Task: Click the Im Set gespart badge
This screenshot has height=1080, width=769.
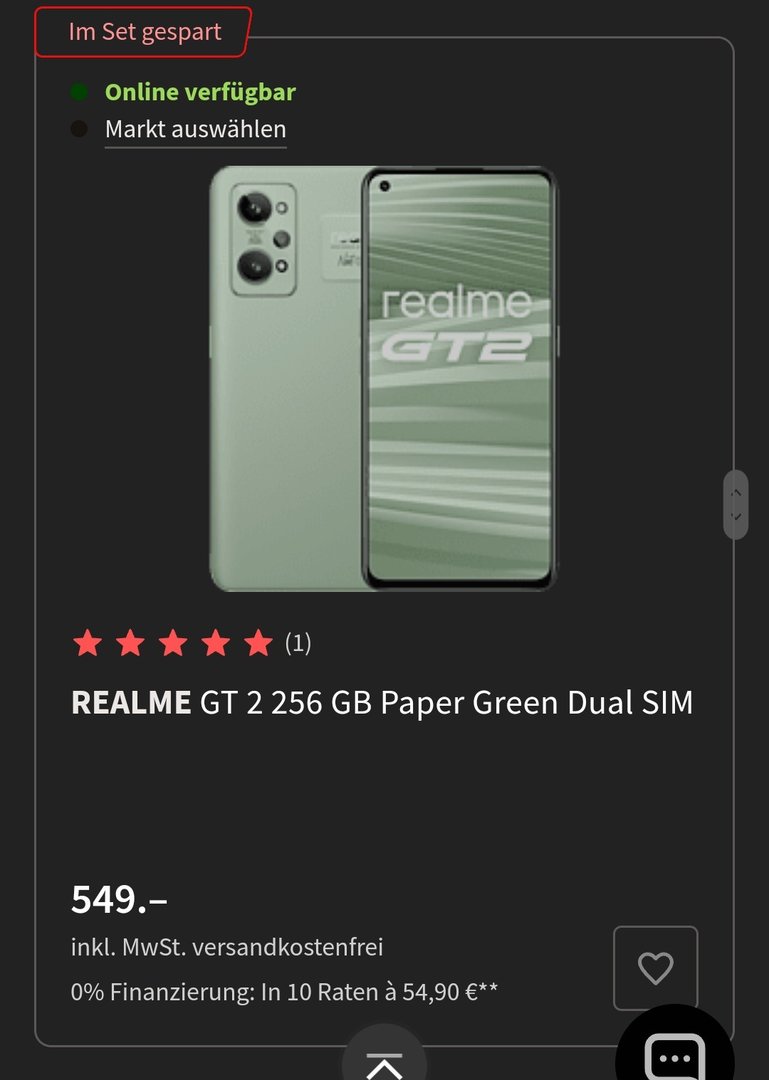Action: [143, 32]
